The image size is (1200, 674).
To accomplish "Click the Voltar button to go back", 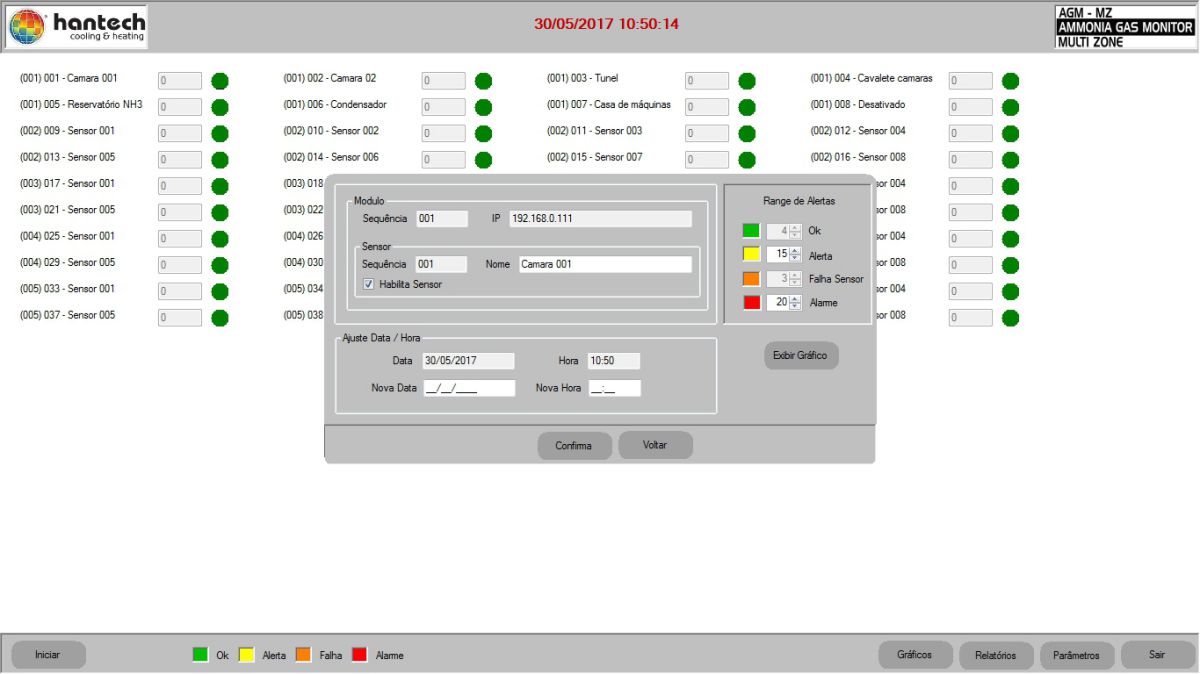I will (655, 445).
